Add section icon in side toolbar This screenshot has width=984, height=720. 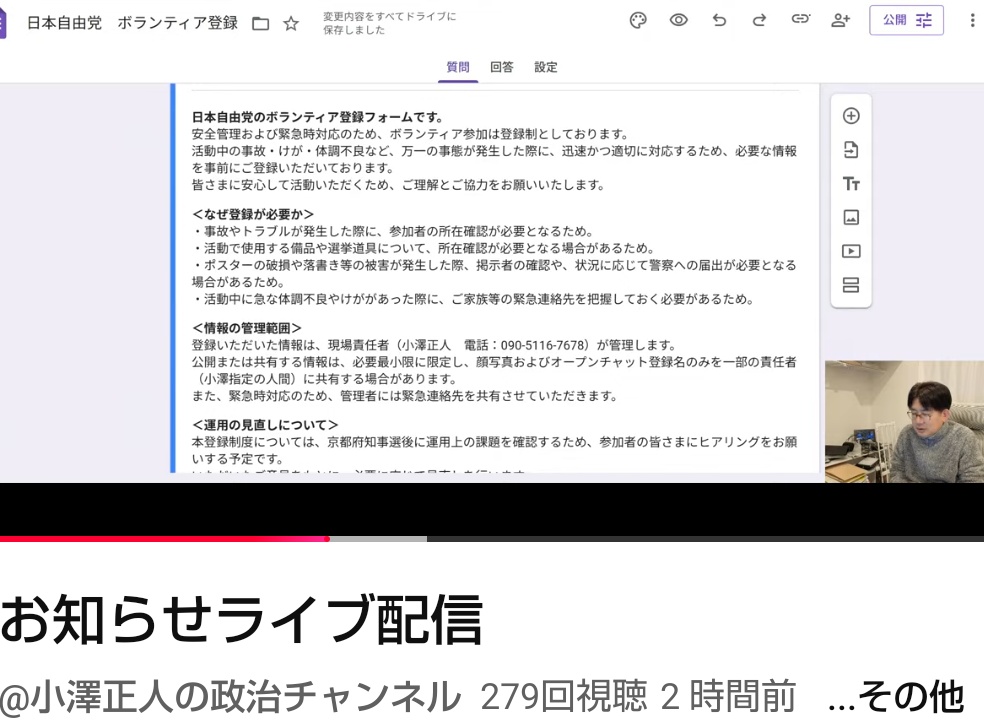pyautogui.click(x=851, y=286)
